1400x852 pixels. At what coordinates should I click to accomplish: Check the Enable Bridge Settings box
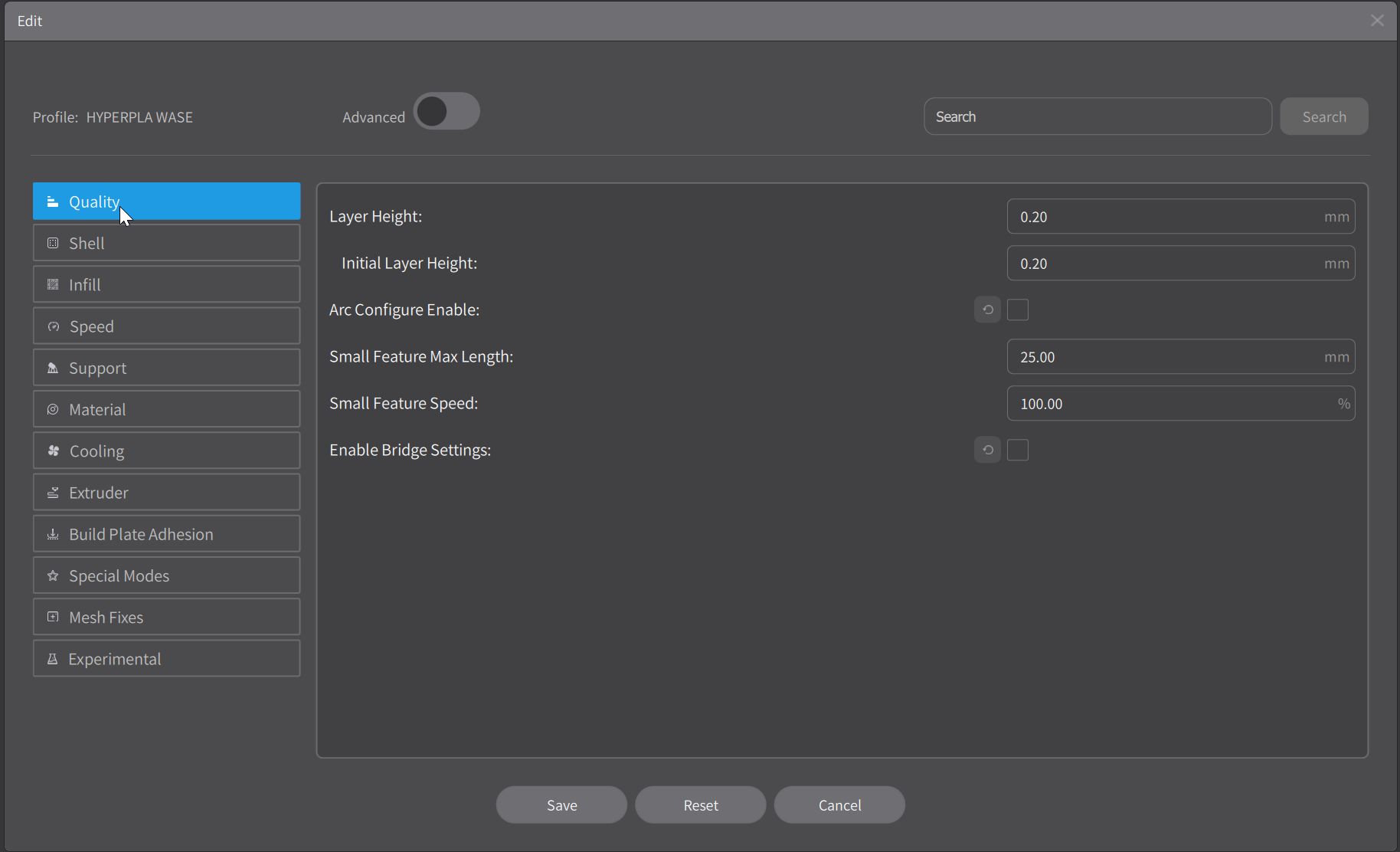click(1018, 450)
